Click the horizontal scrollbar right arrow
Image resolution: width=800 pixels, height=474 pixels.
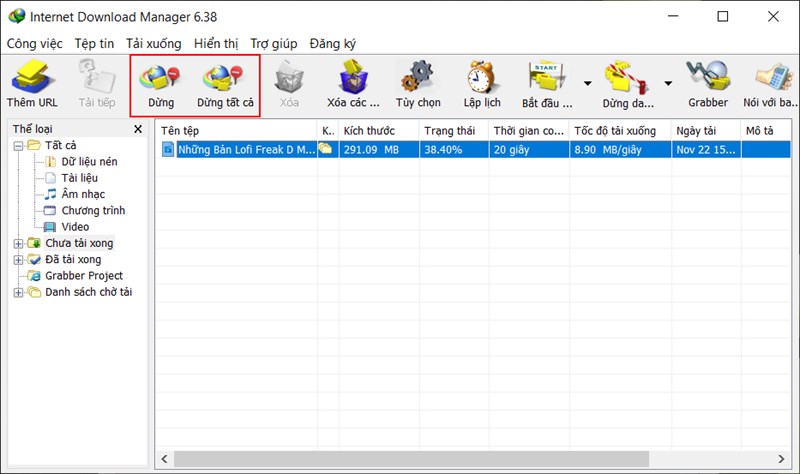781,459
